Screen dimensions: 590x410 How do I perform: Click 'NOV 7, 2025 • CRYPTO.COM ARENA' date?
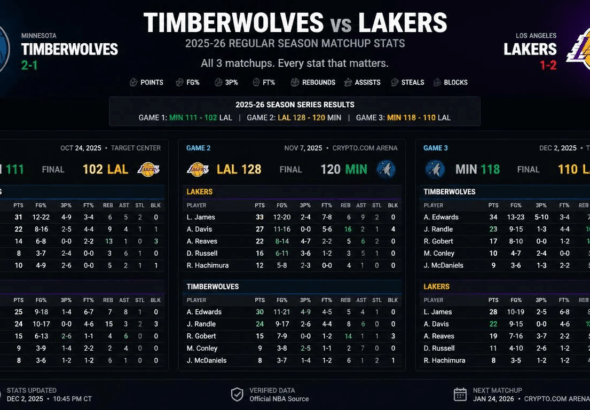[x=341, y=148]
